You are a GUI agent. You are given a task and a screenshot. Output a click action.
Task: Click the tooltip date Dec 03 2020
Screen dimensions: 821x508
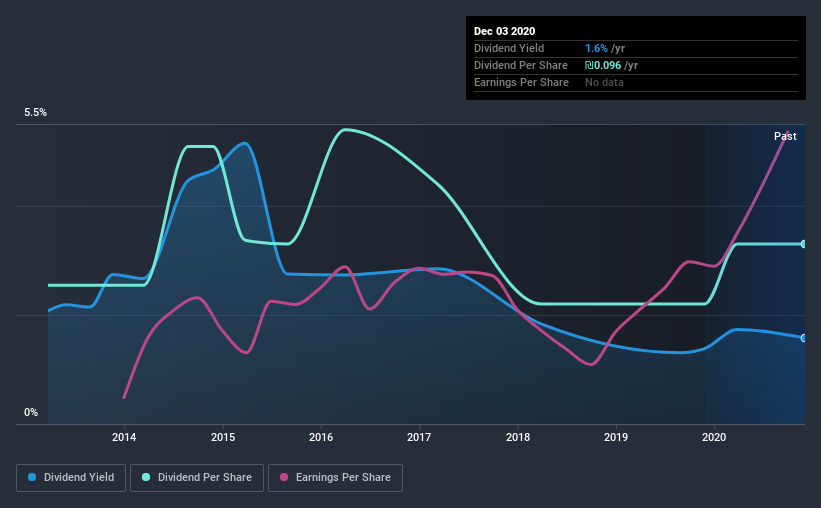(x=504, y=31)
